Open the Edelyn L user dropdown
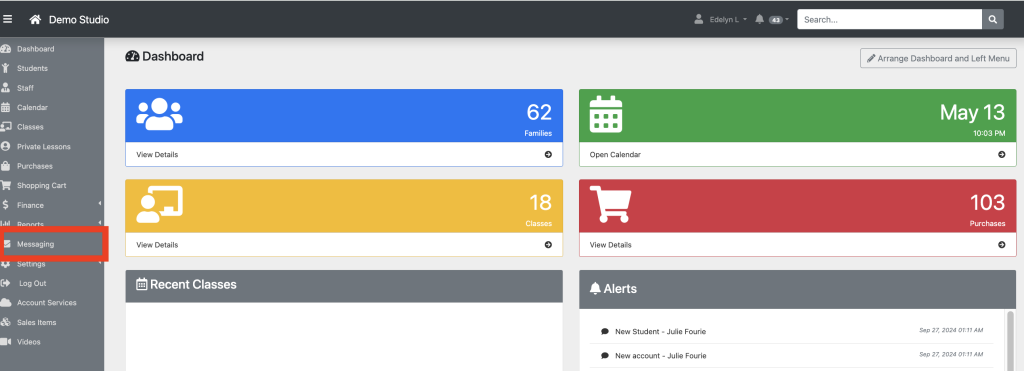Screen dimensions: 1024x371 728,20
